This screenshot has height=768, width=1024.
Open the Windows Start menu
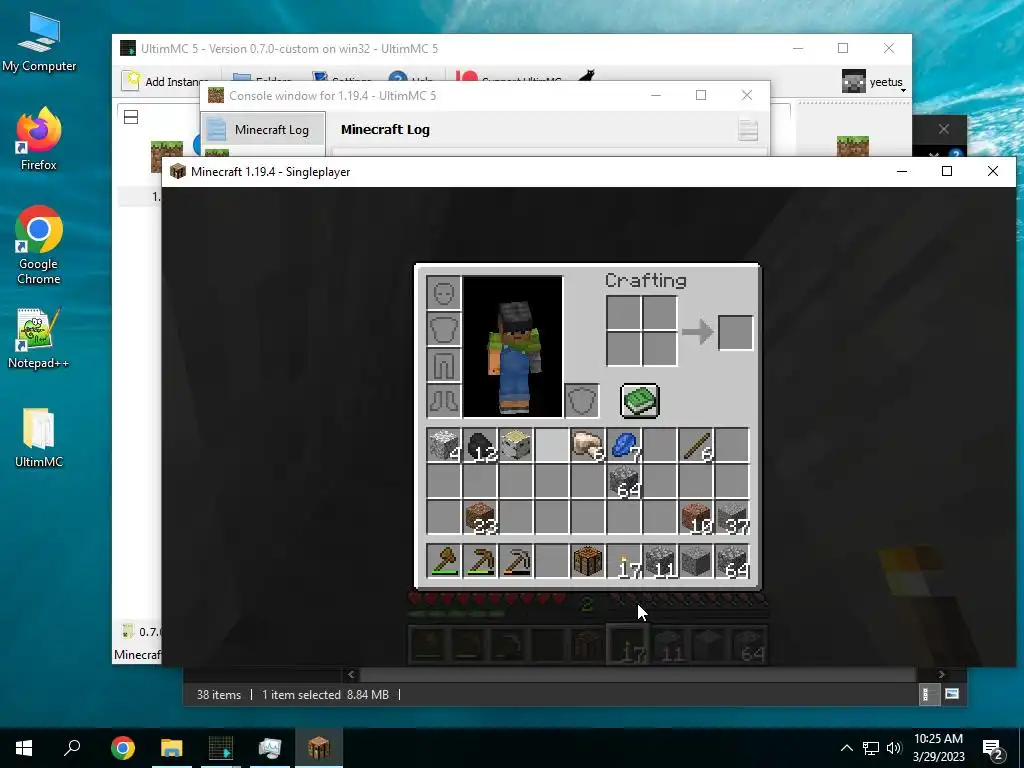24,748
